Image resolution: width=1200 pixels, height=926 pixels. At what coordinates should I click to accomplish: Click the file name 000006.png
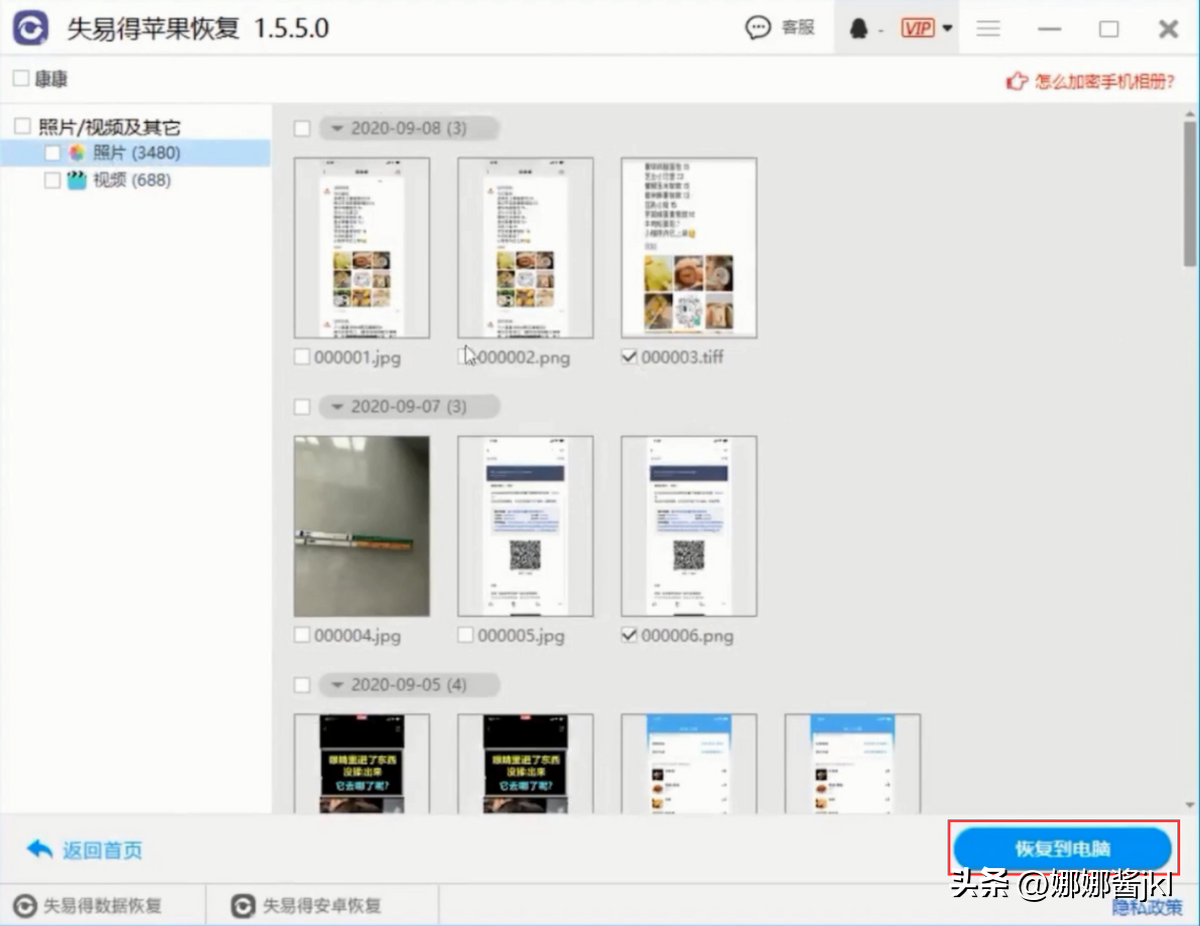(687, 636)
